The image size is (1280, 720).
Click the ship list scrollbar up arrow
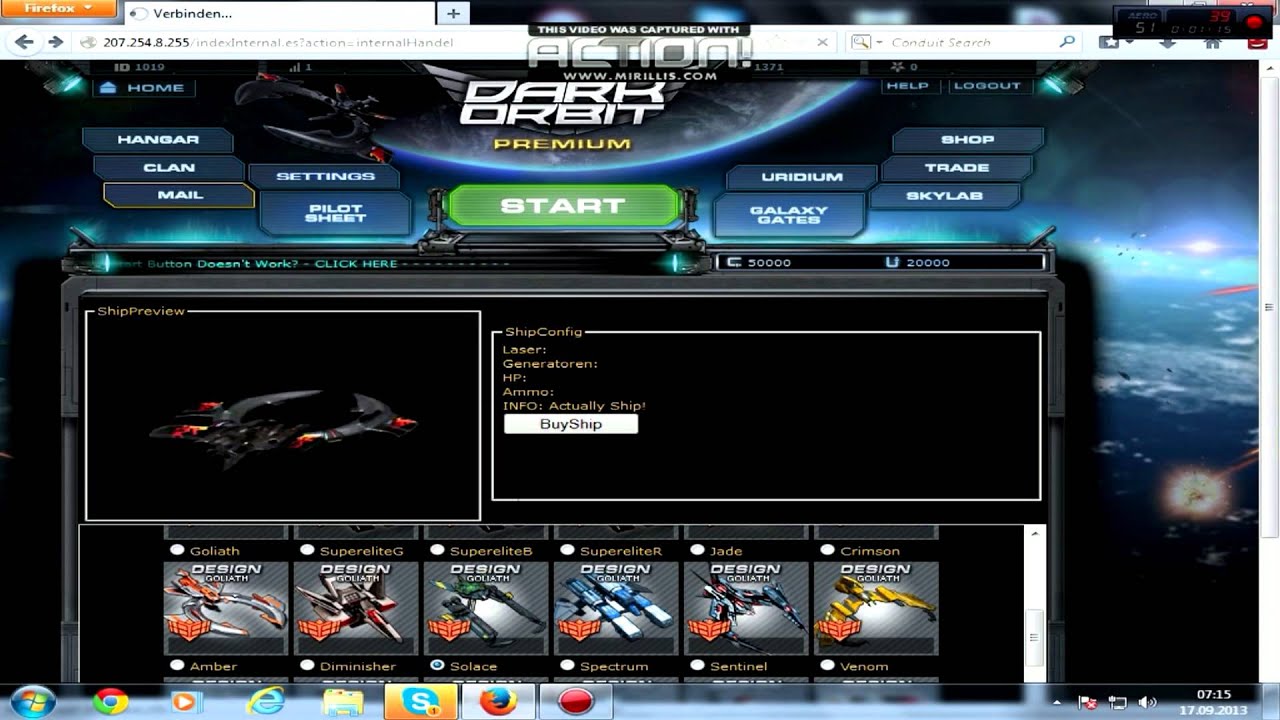click(1035, 534)
